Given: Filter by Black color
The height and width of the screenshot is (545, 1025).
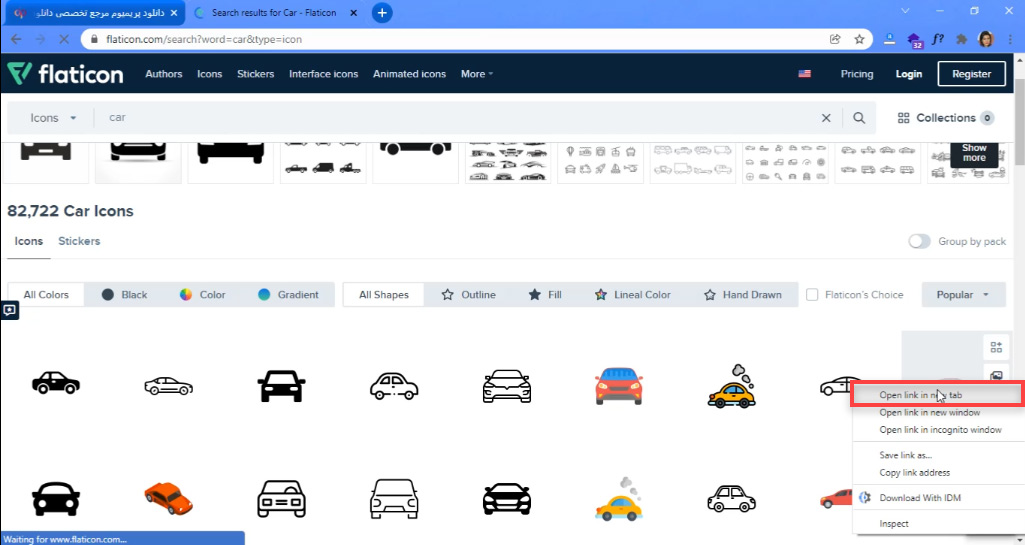Looking at the screenshot, I should [x=124, y=295].
